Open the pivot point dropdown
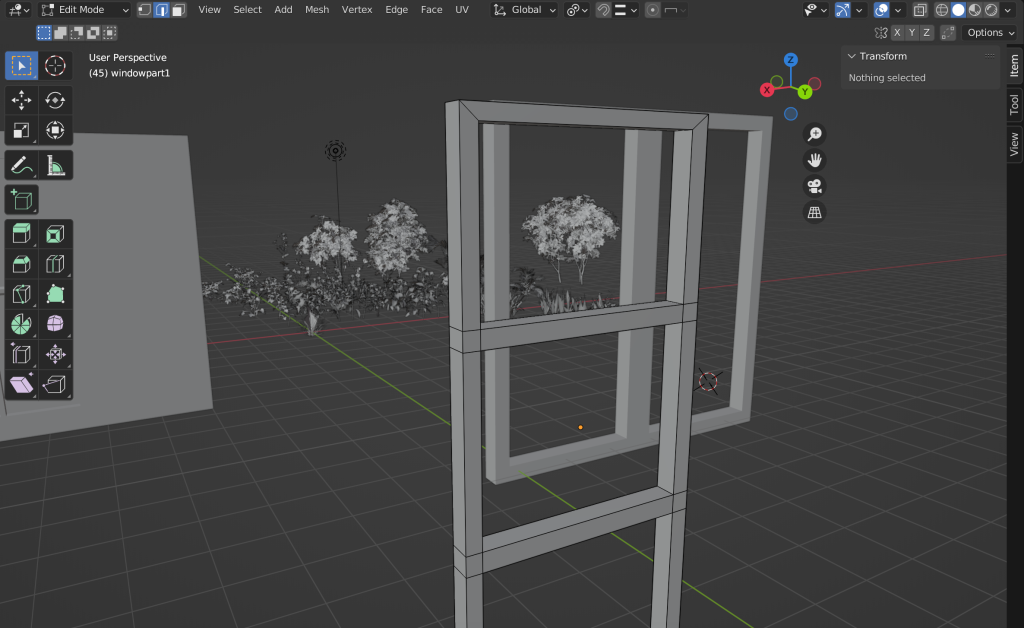Viewport: 1024px width, 628px height. coord(577,10)
